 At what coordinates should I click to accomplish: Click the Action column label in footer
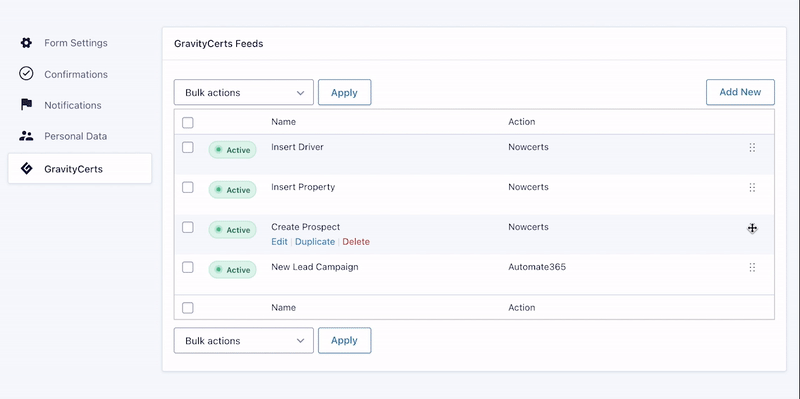point(521,308)
